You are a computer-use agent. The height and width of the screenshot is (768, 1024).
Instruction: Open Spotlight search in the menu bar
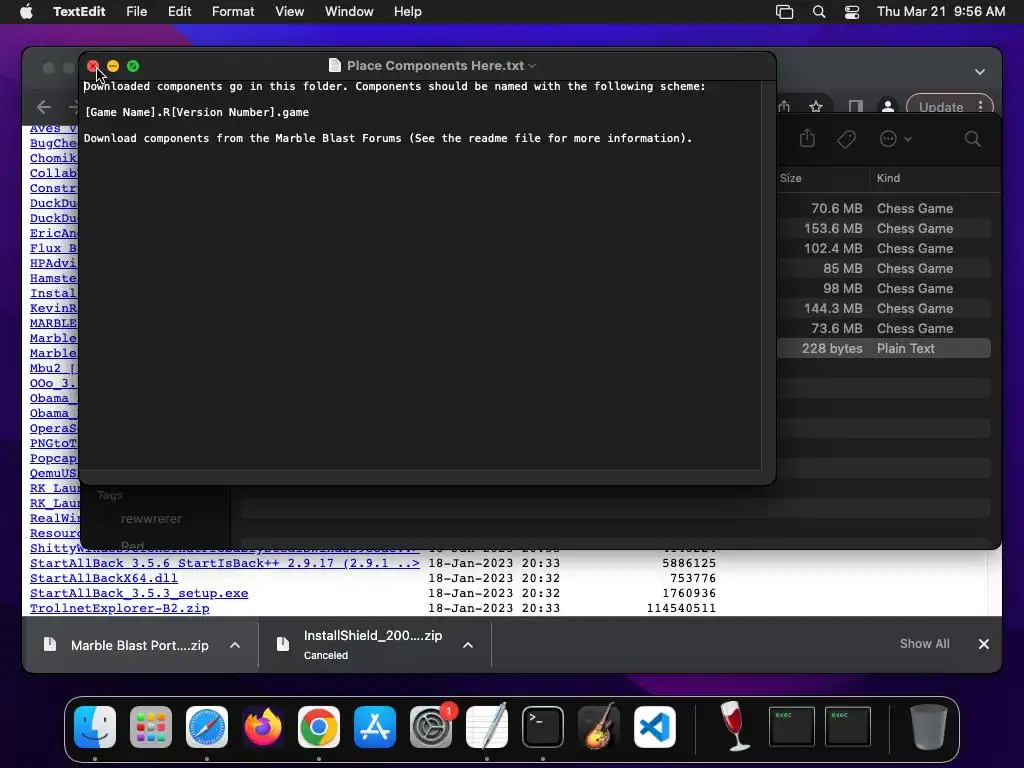pos(818,12)
